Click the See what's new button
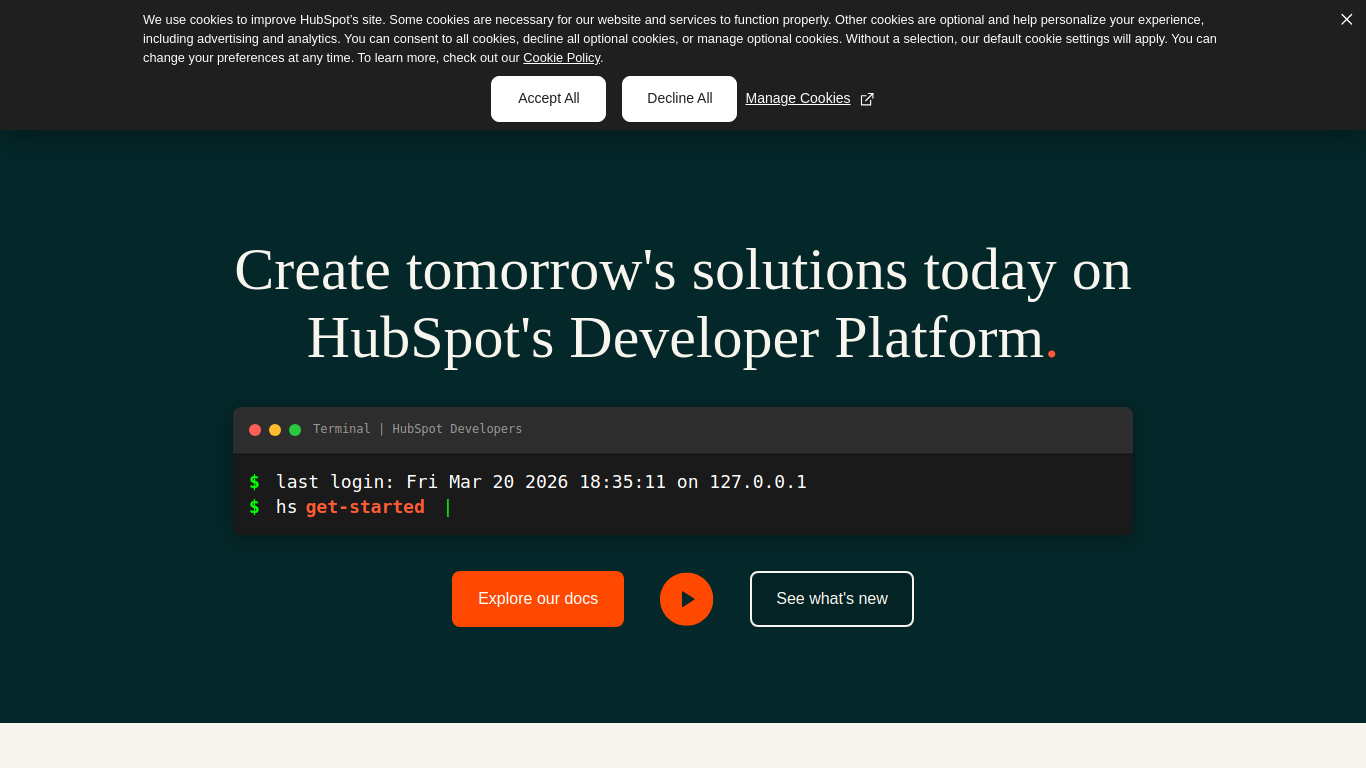This screenshot has width=1366, height=768. [832, 599]
